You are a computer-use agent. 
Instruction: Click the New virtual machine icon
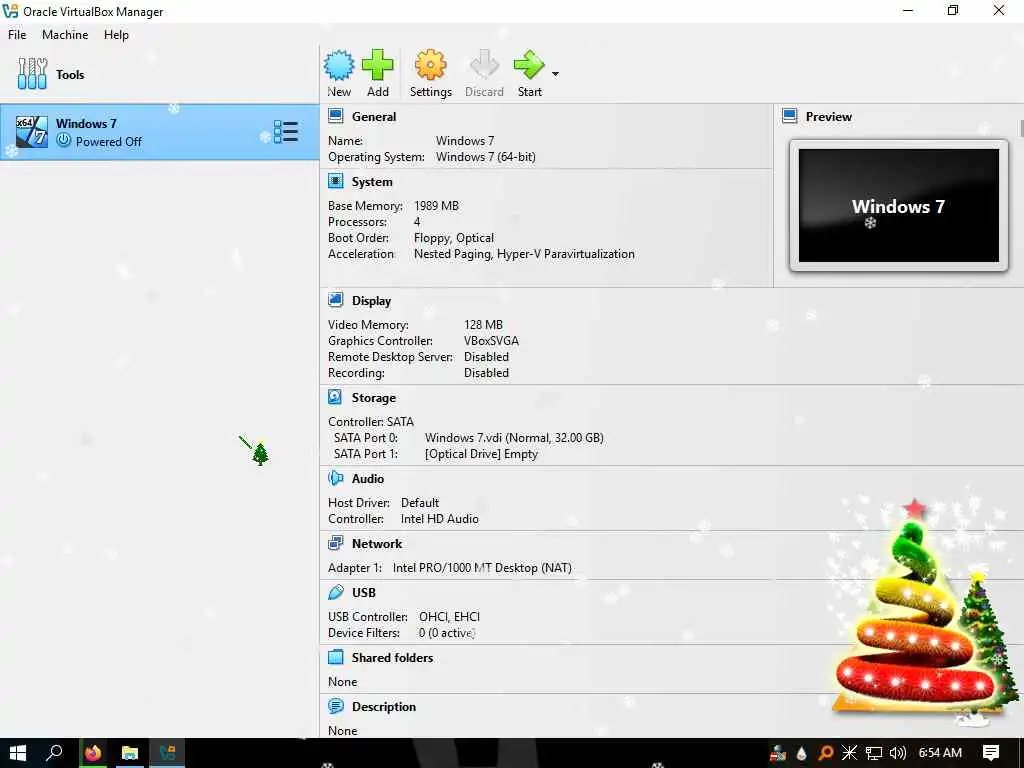(339, 65)
